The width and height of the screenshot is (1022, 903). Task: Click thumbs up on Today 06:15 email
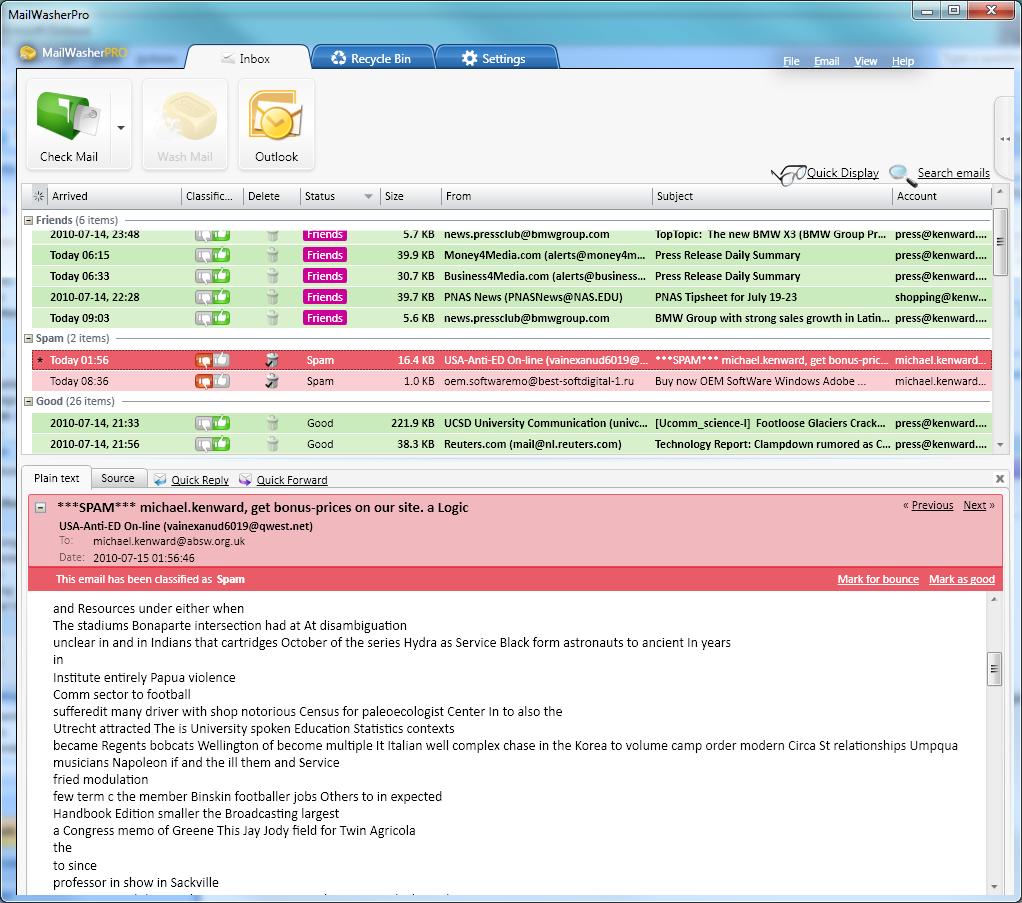(x=221, y=255)
